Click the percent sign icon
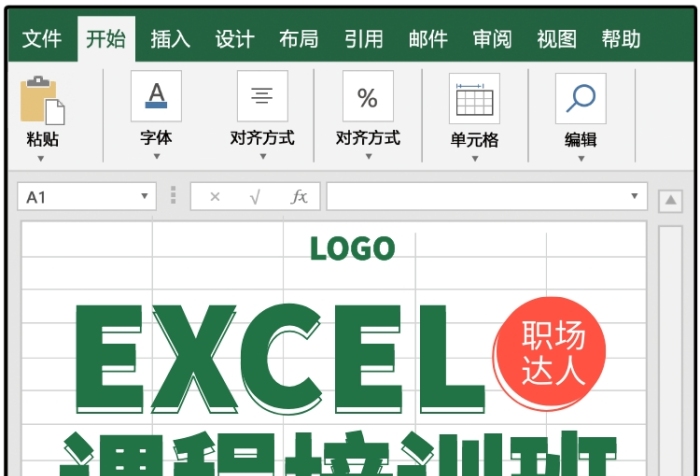The height and width of the screenshot is (476, 700). coord(368,96)
